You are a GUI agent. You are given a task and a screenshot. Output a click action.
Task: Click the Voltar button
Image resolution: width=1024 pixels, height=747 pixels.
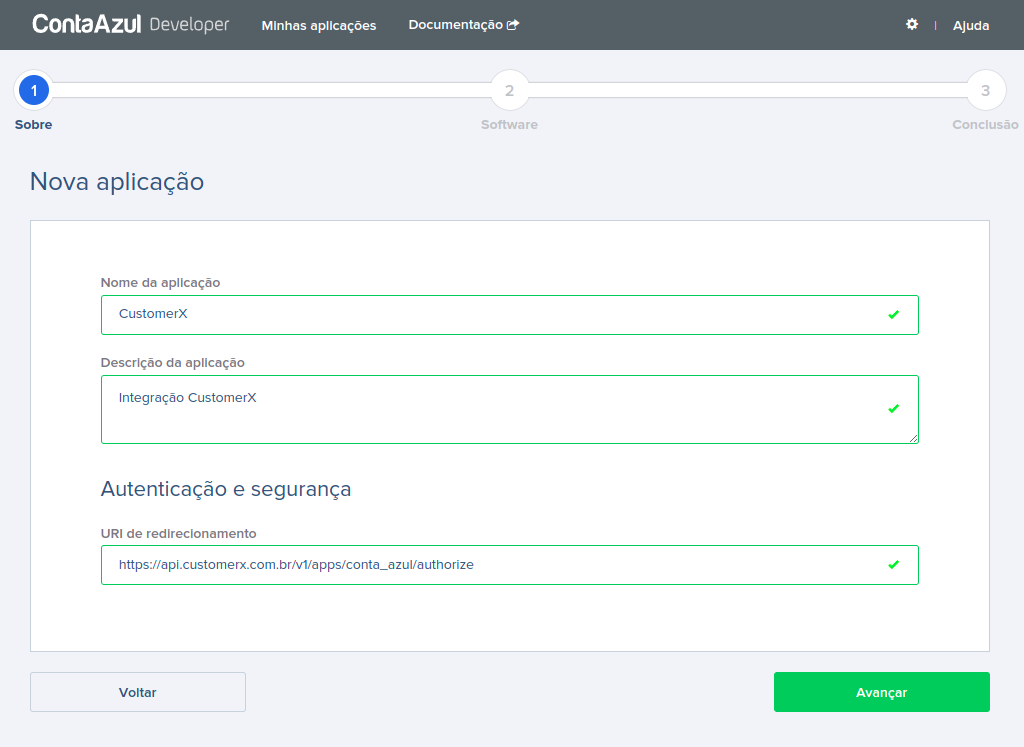coord(138,692)
